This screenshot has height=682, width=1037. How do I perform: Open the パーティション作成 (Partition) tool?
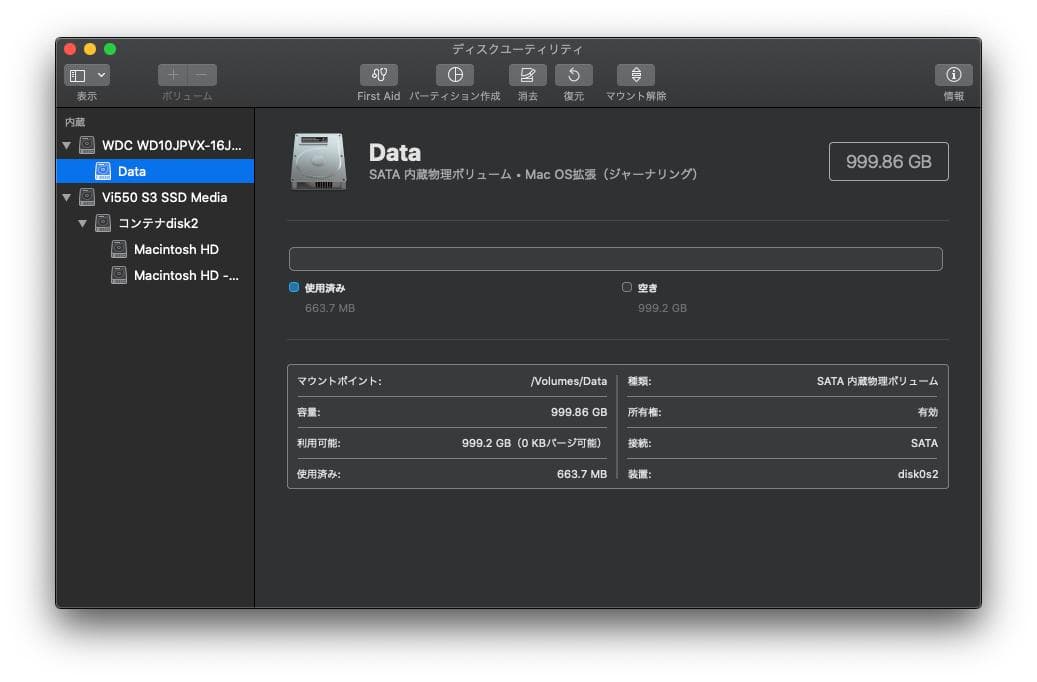pos(455,75)
